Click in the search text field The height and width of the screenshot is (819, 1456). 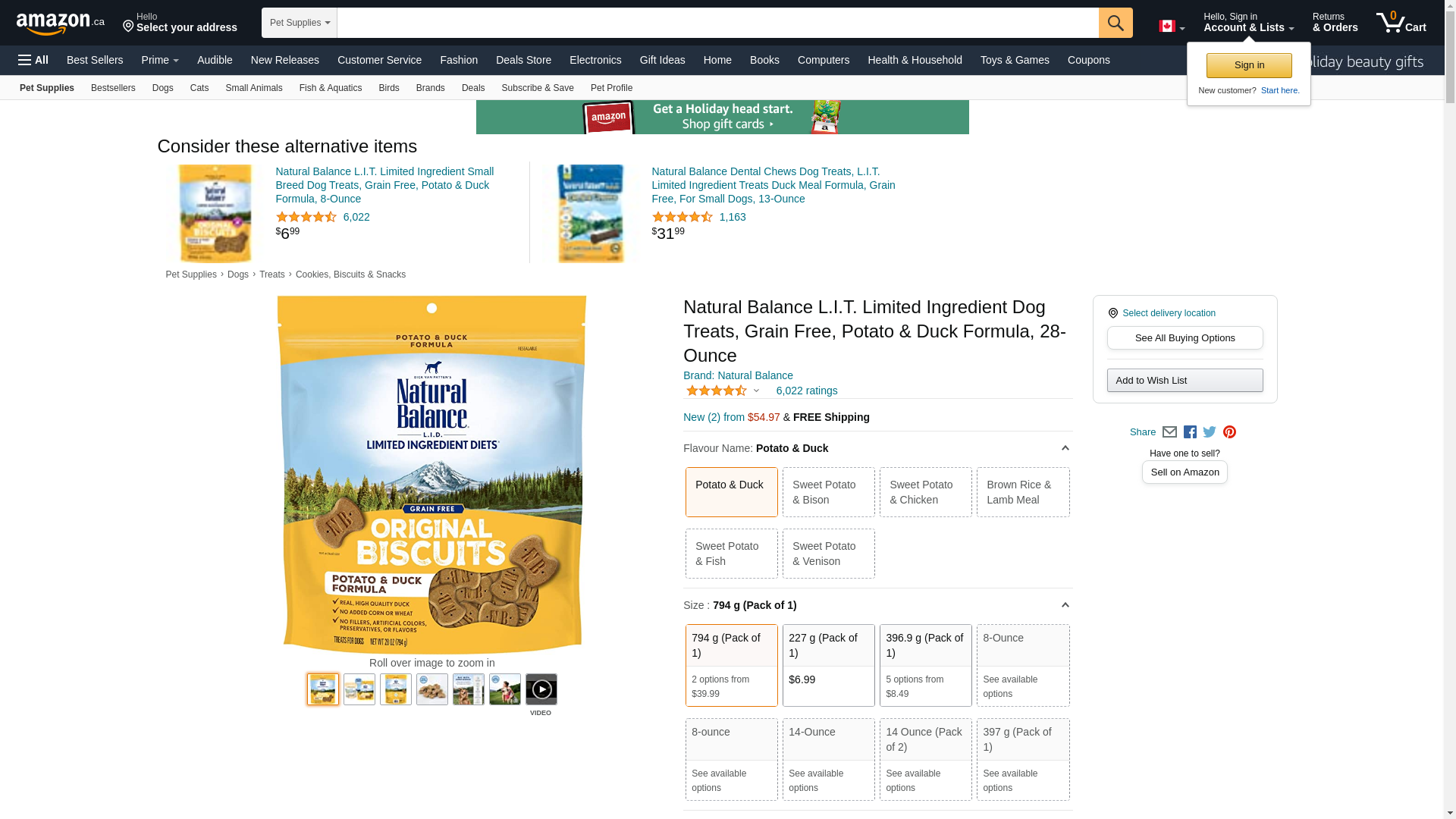click(x=717, y=23)
